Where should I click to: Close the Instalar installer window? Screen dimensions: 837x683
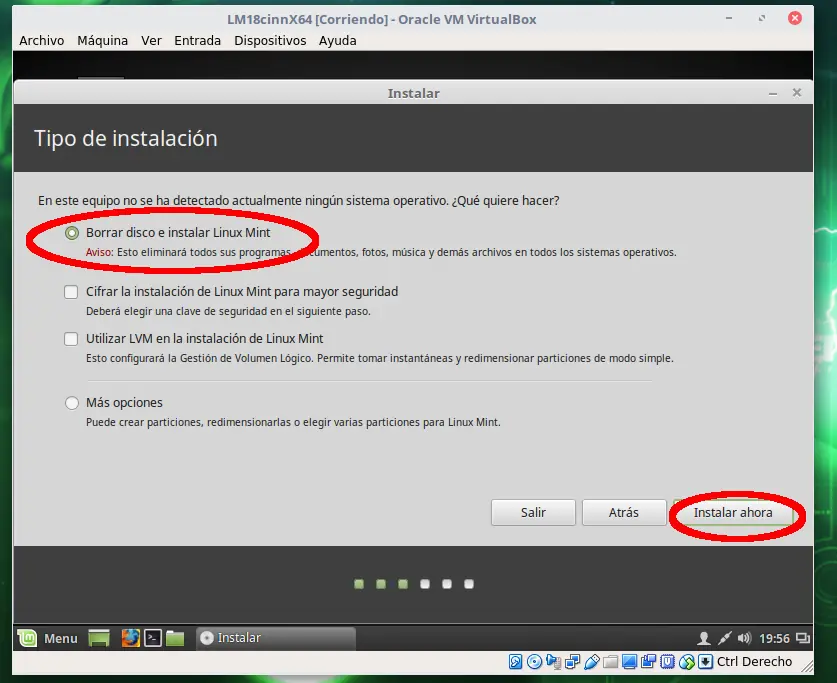tap(797, 93)
